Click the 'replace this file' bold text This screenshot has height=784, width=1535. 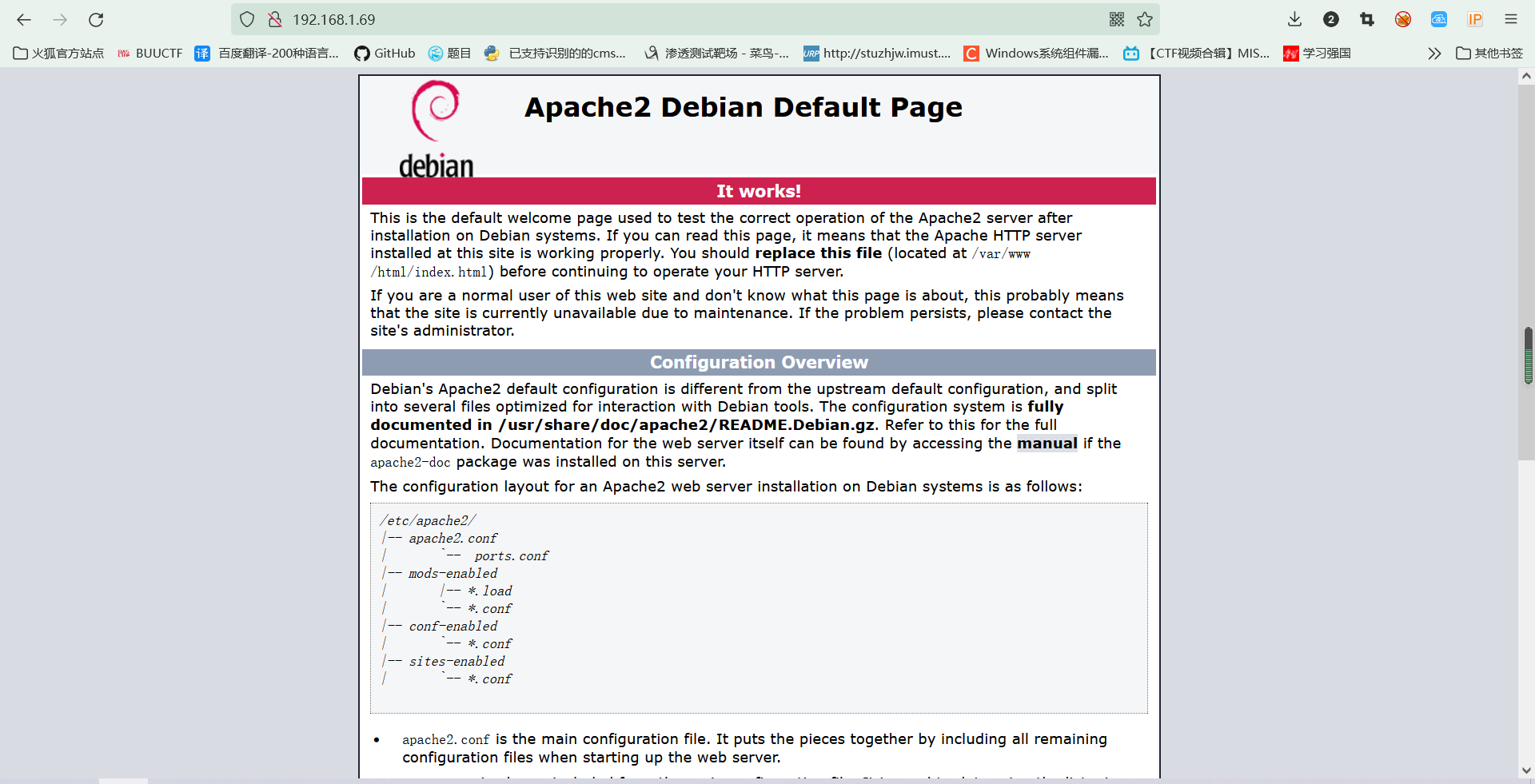(x=819, y=253)
